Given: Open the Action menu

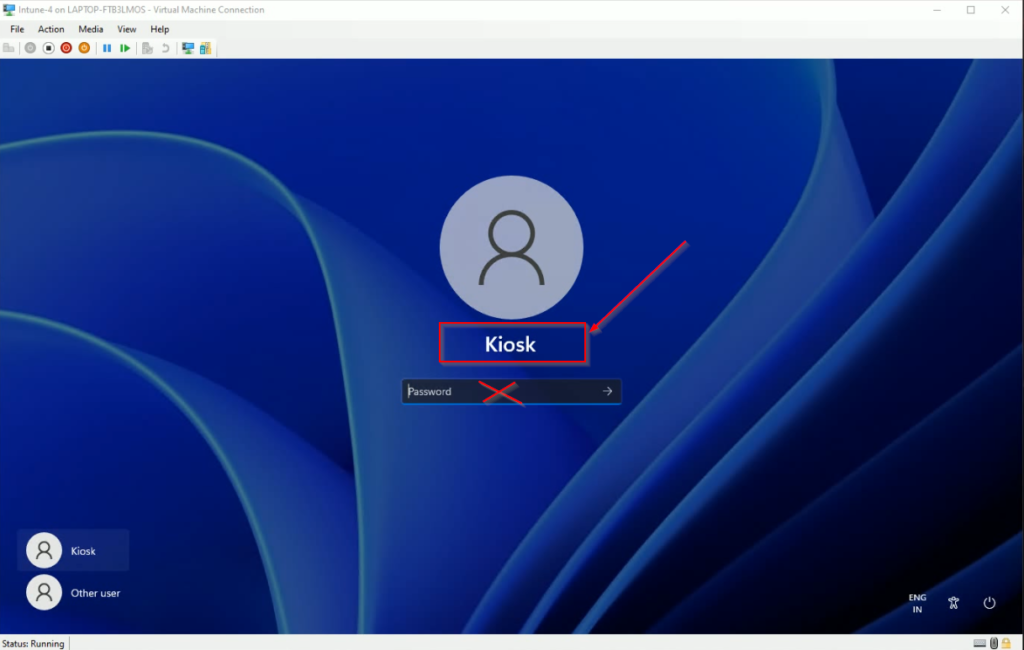Looking at the screenshot, I should pos(51,29).
